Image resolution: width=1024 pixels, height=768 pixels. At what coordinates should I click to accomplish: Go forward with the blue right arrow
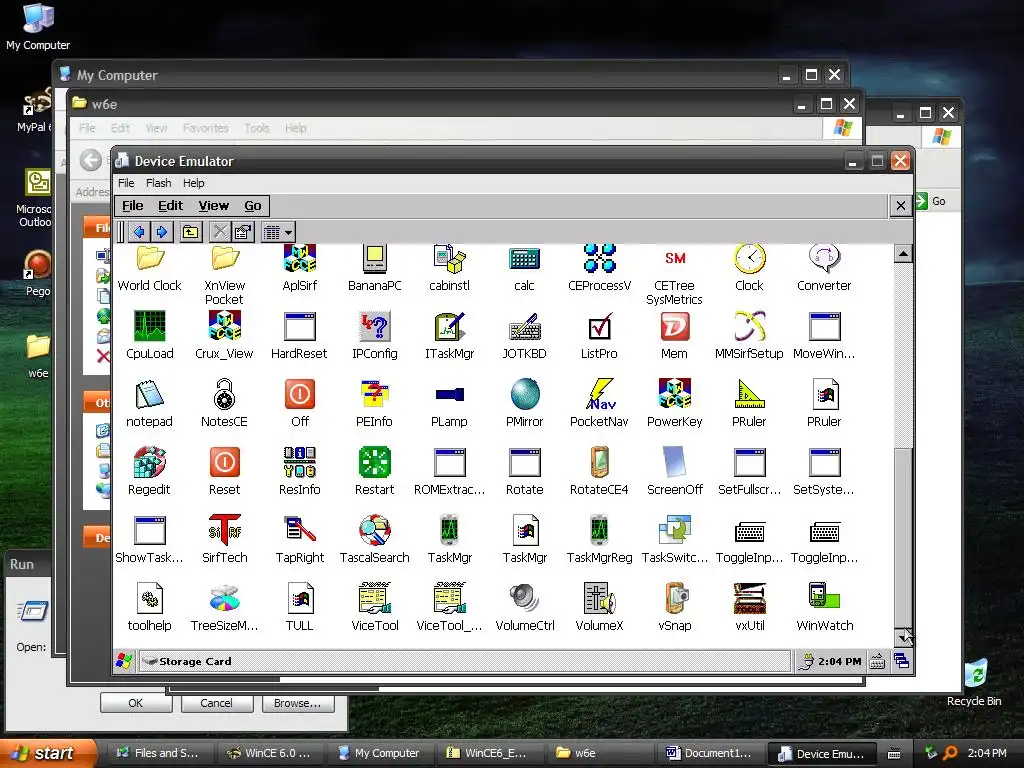[x=162, y=232]
